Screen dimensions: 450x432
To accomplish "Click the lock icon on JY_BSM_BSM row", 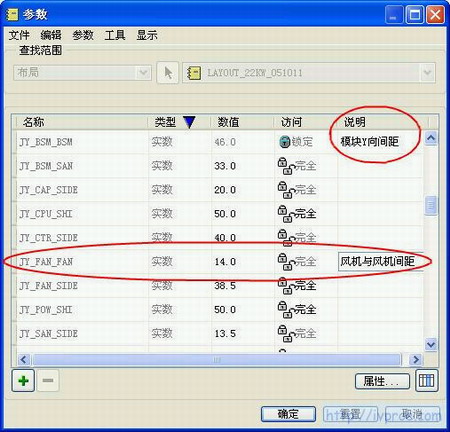I will coord(284,142).
